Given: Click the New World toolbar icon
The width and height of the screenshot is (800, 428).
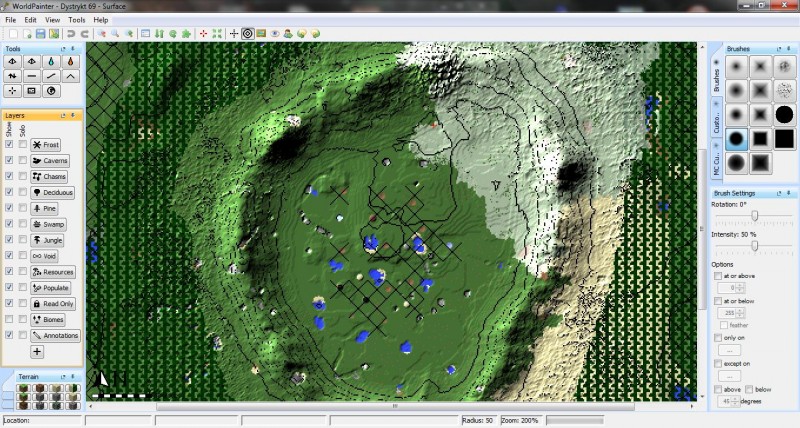Looking at the screenshot, I should [x=13, y=34].
